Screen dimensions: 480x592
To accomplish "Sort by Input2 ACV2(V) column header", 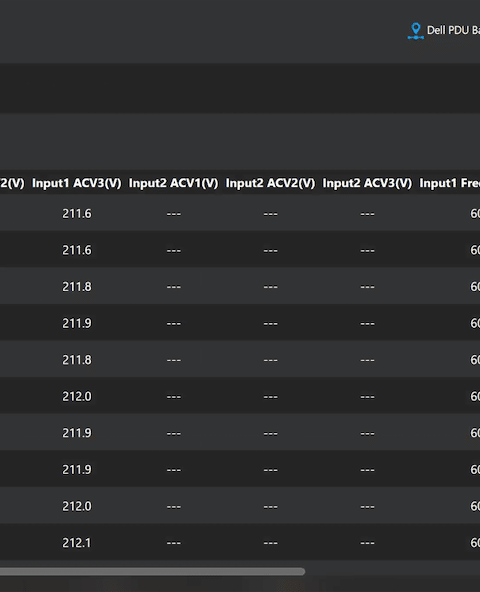I will 270,183.
